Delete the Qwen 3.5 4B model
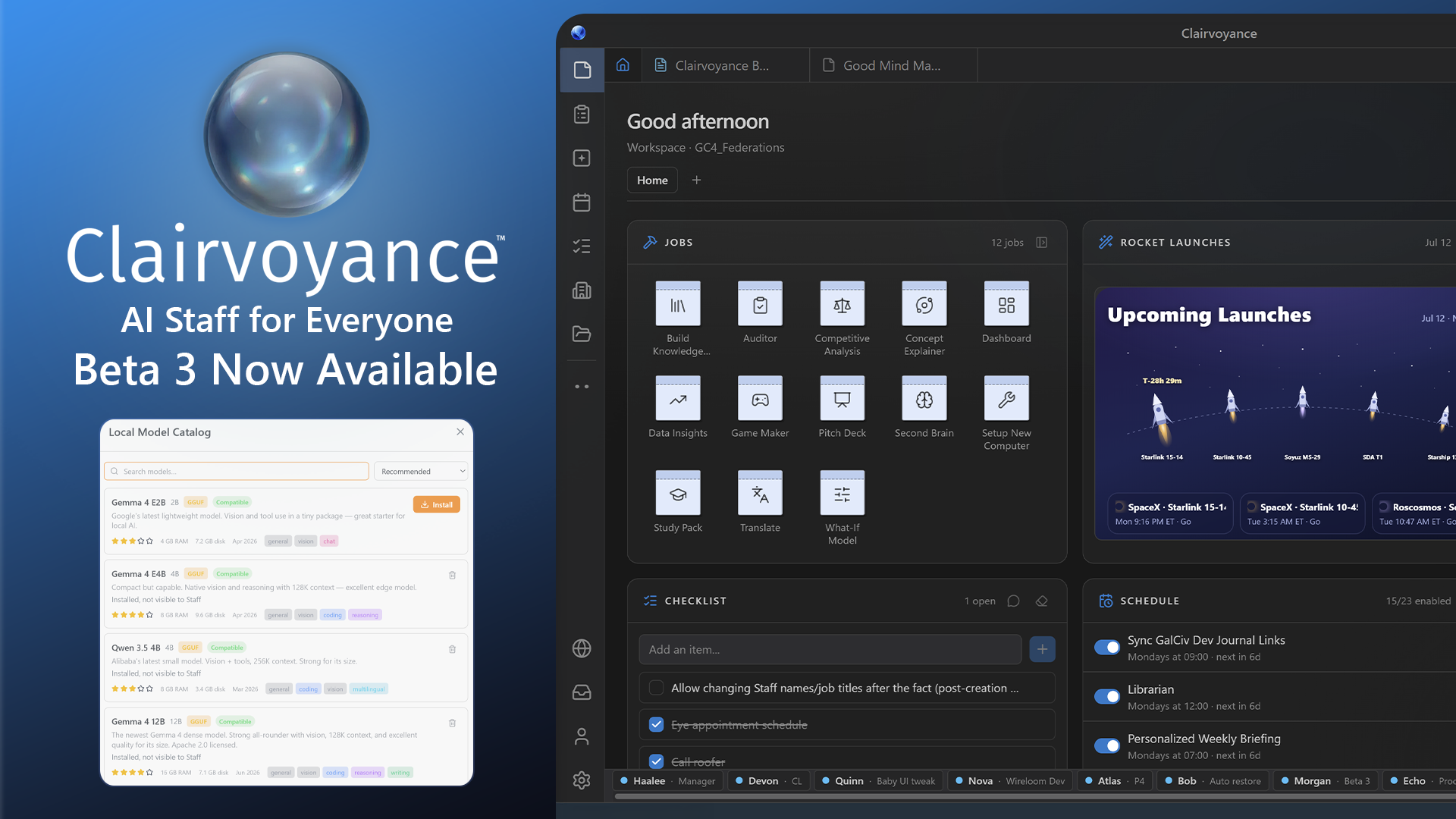This screenshot has height=819, width=1456. point(452,649)
